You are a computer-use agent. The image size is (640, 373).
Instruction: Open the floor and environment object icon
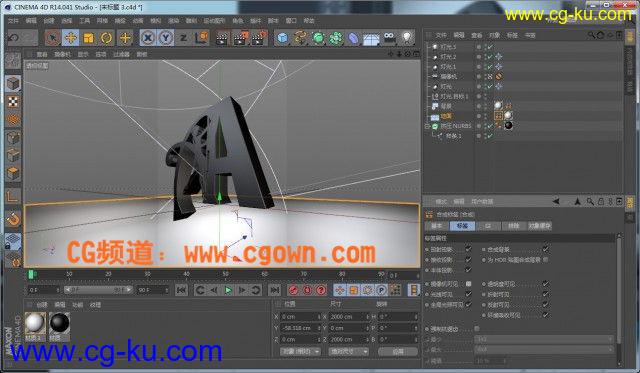tap(371, 39)
